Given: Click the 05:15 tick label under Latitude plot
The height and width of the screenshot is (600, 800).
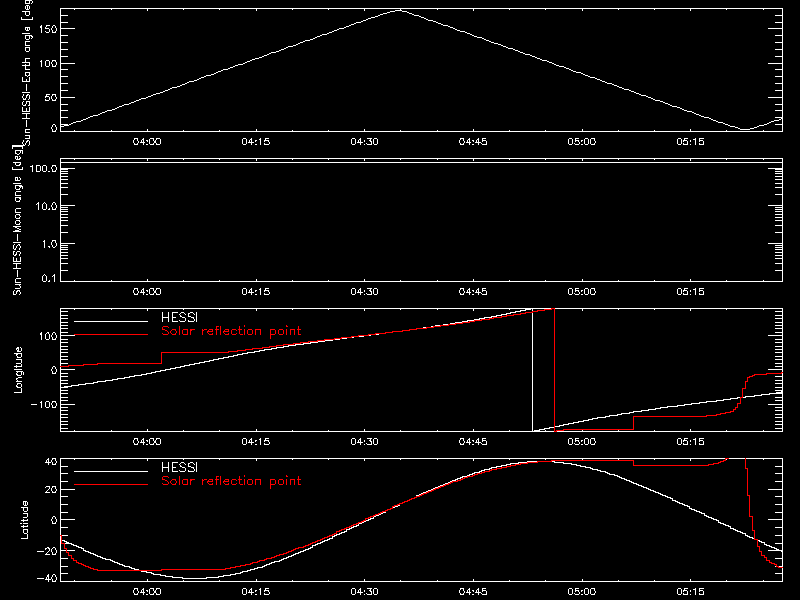Looking at the screenshot, I should click(x=690, y=592).
